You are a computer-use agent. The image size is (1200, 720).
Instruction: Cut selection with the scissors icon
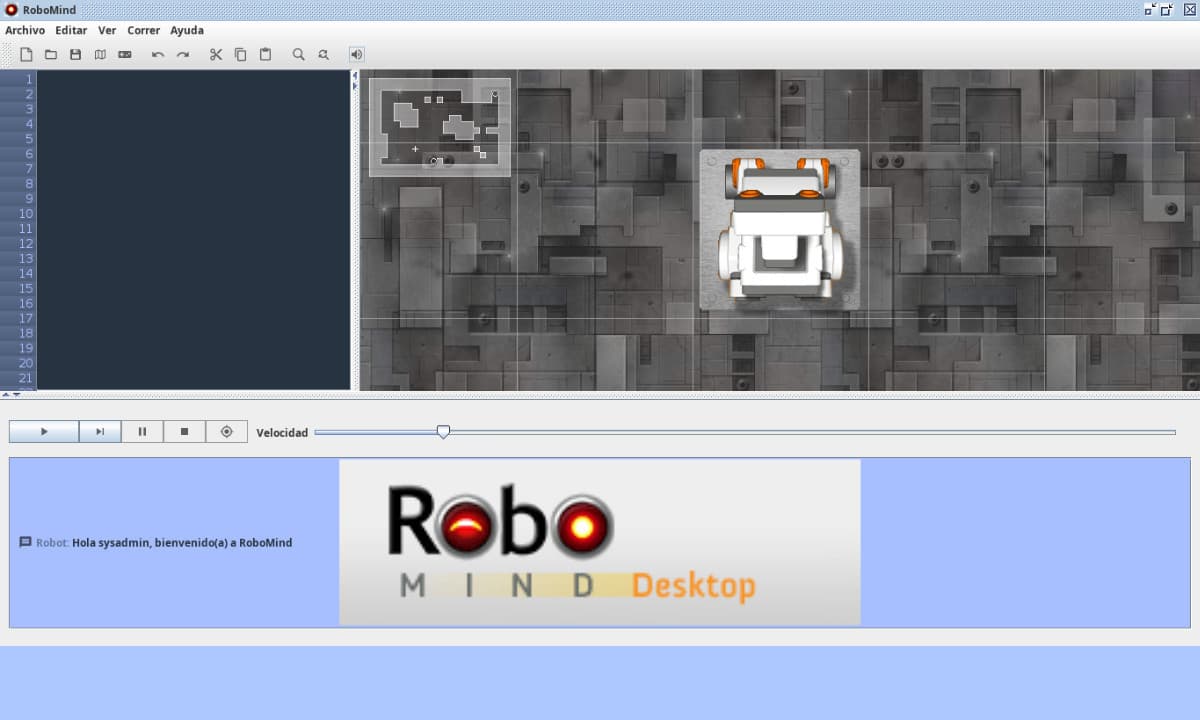(215, 54)
